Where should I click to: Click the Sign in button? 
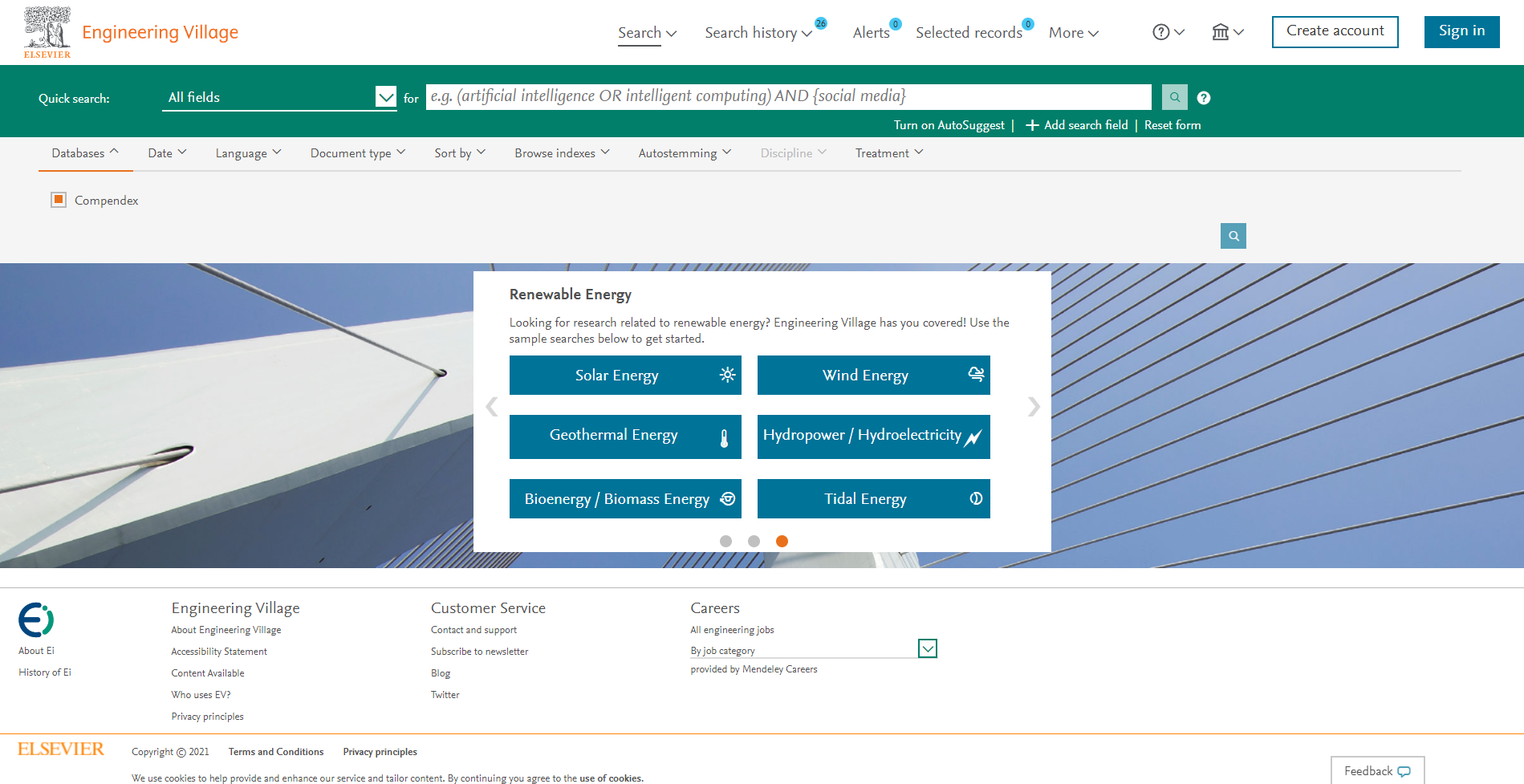coord(1462,32)
